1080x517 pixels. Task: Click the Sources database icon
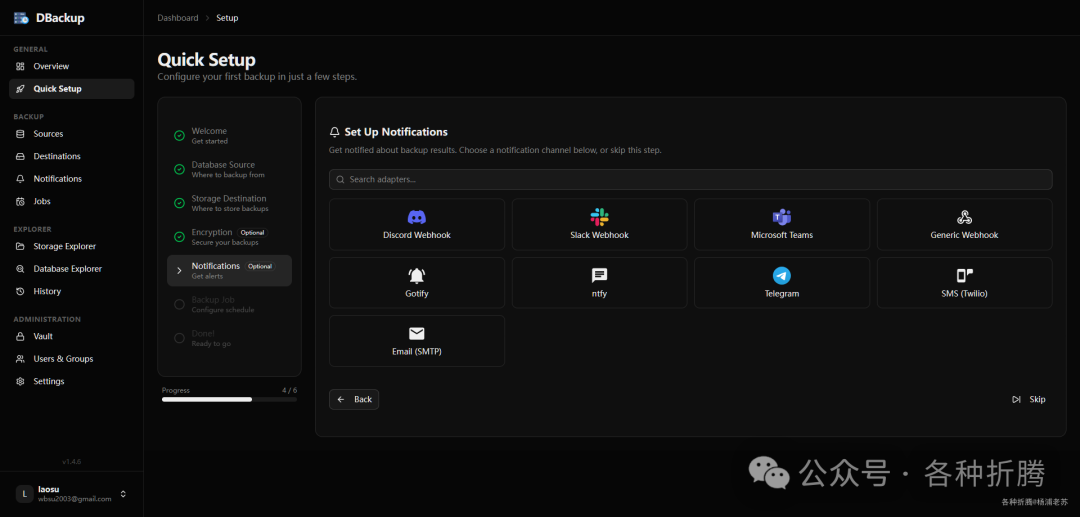(20, 134)
